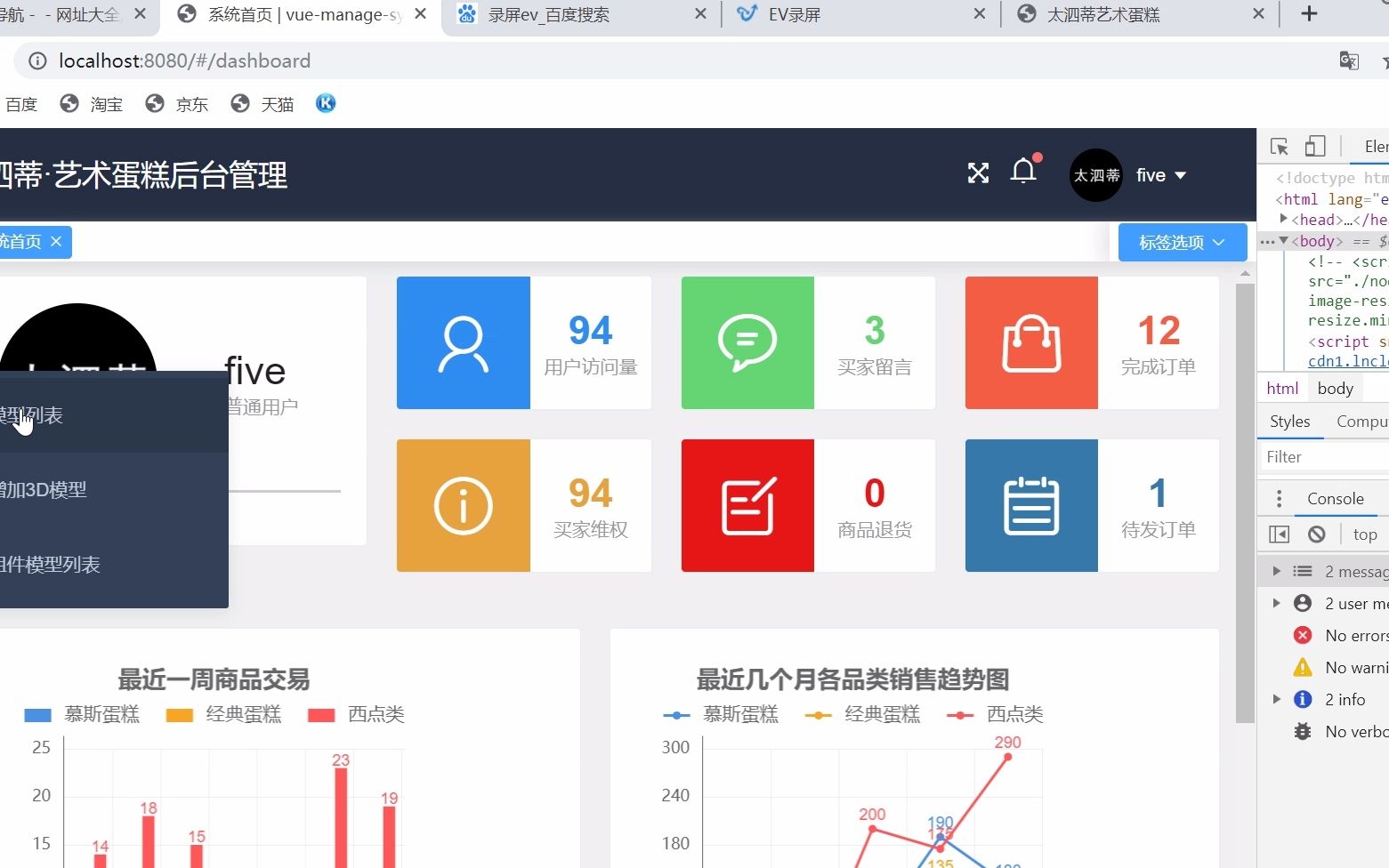Open the notification bell
This screenshot has width=1389, height=868.
1023,172
